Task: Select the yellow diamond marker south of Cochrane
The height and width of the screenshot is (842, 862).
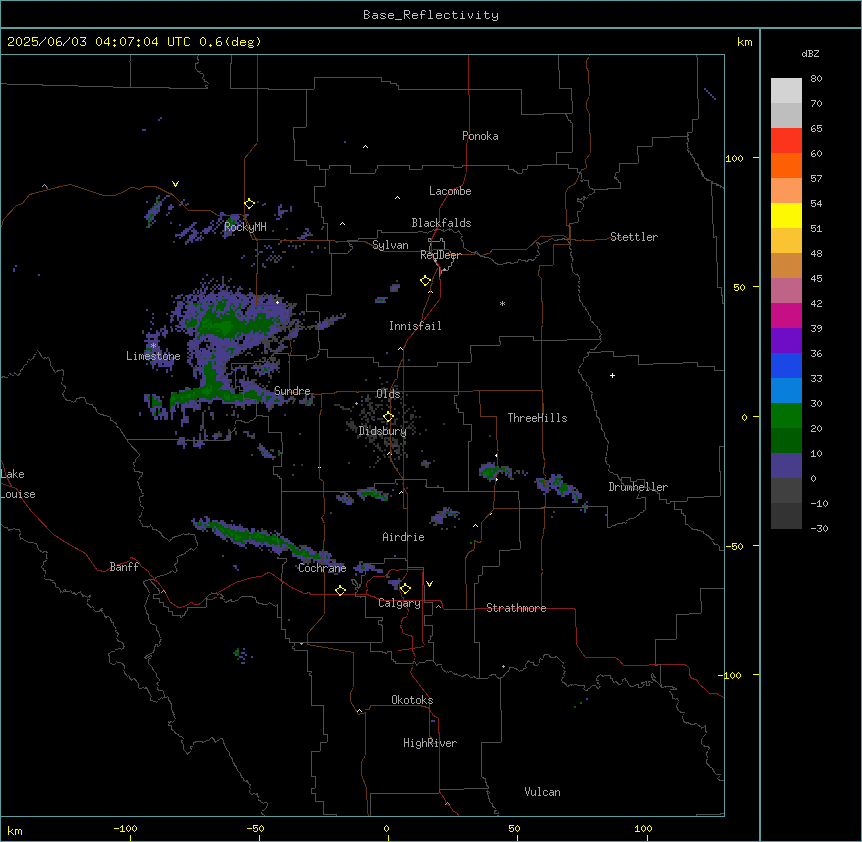Action: (x=340, y=590)
